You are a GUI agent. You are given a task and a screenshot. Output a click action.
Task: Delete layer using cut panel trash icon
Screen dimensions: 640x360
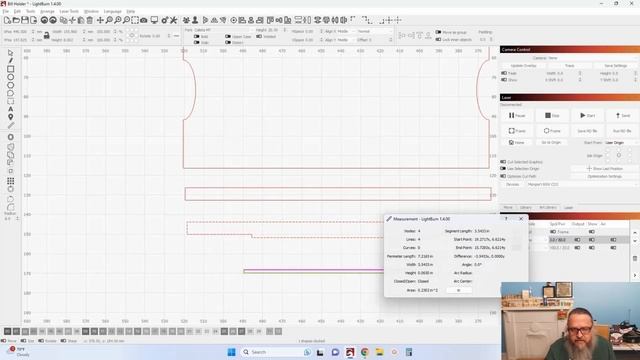click(635, 258)
